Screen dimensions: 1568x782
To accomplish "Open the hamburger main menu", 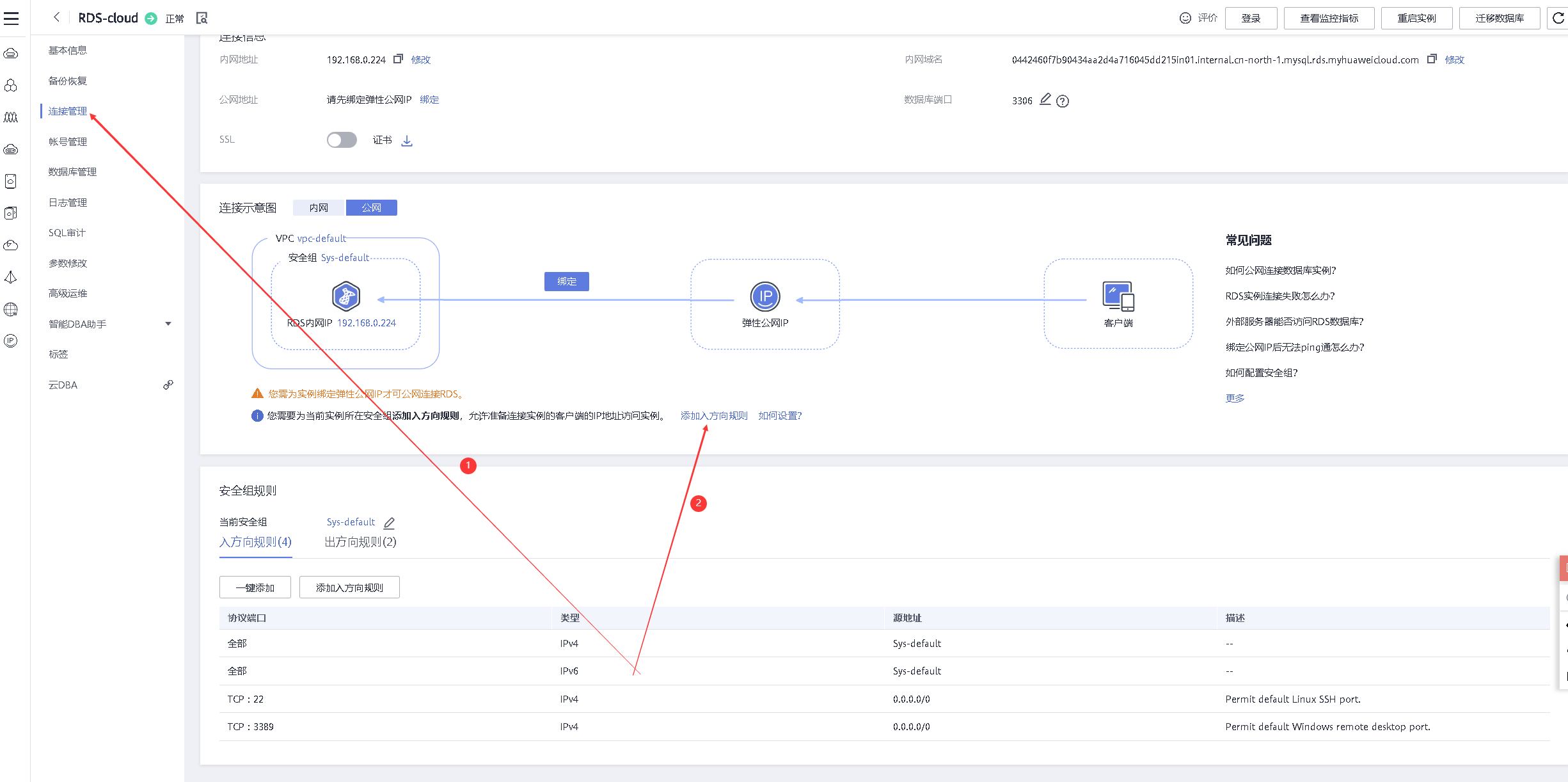I will pos(11,18).
